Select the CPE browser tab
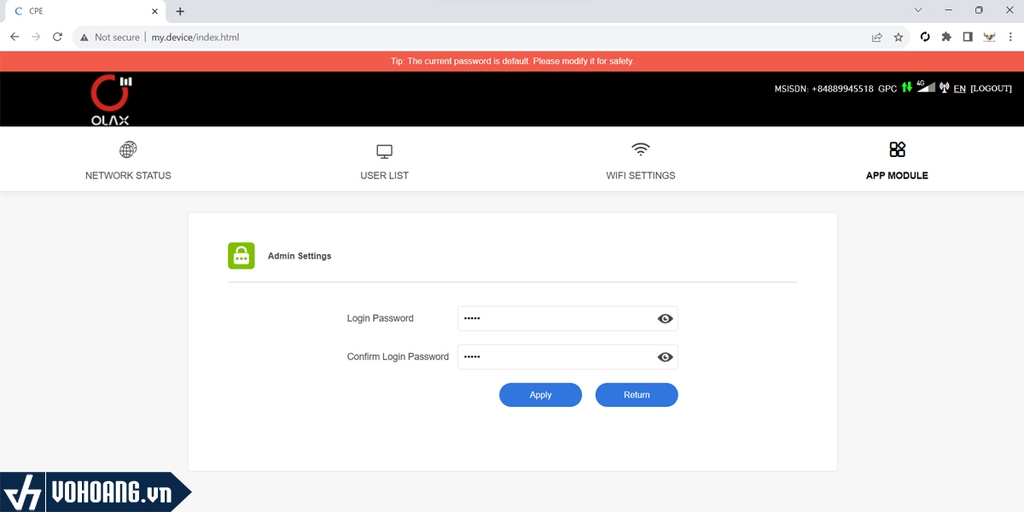 tap(85, 11)
